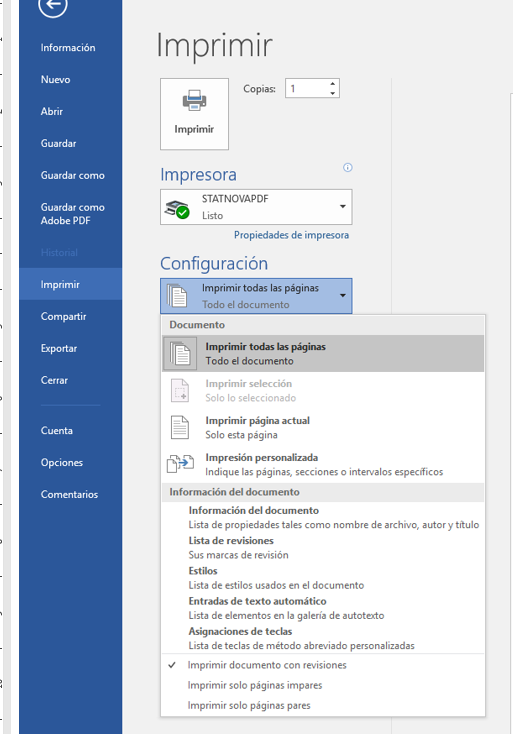Viewport: 513px width, 734px height.
Task: Click the Copias number input field
Action: click(x=308, y=88)
